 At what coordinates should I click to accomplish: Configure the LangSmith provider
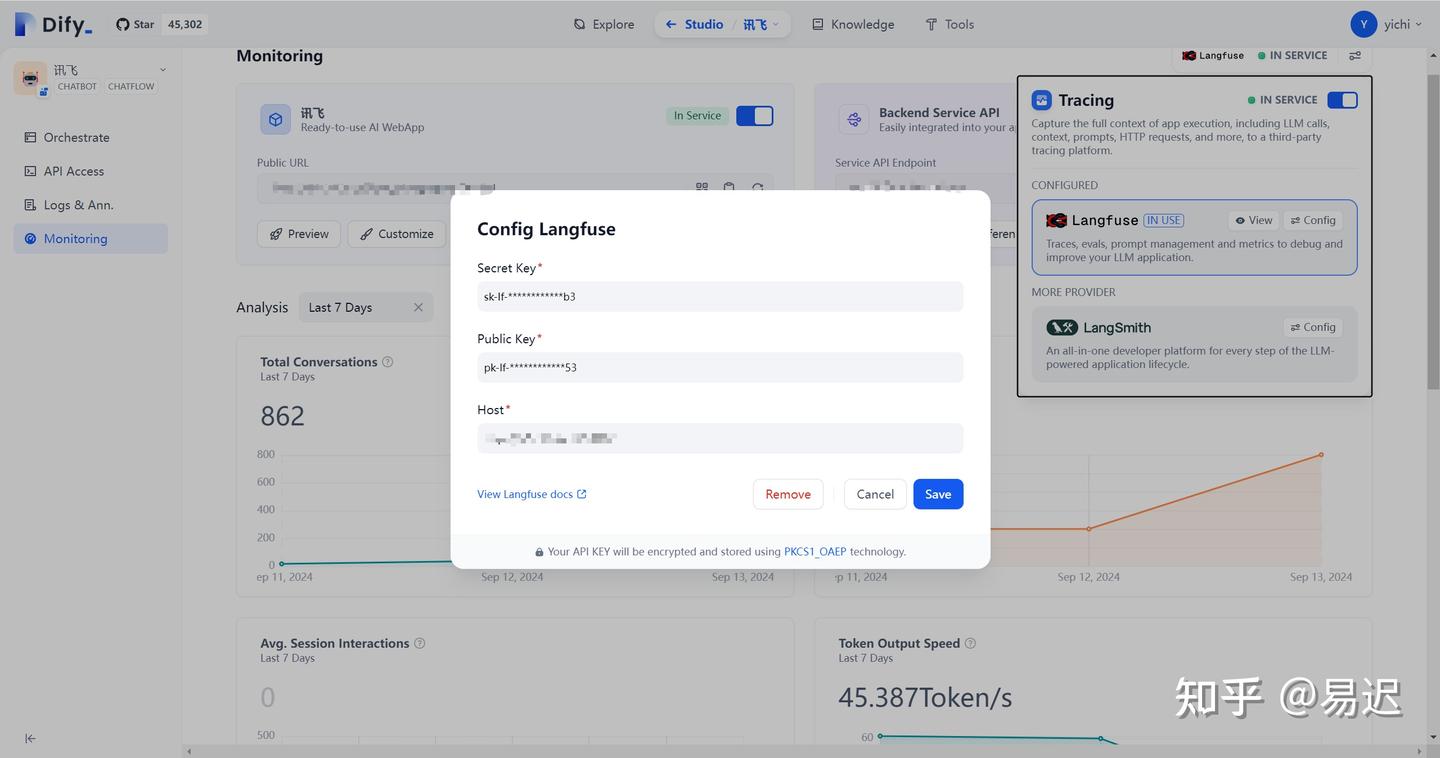click(x=1313, y=327)
